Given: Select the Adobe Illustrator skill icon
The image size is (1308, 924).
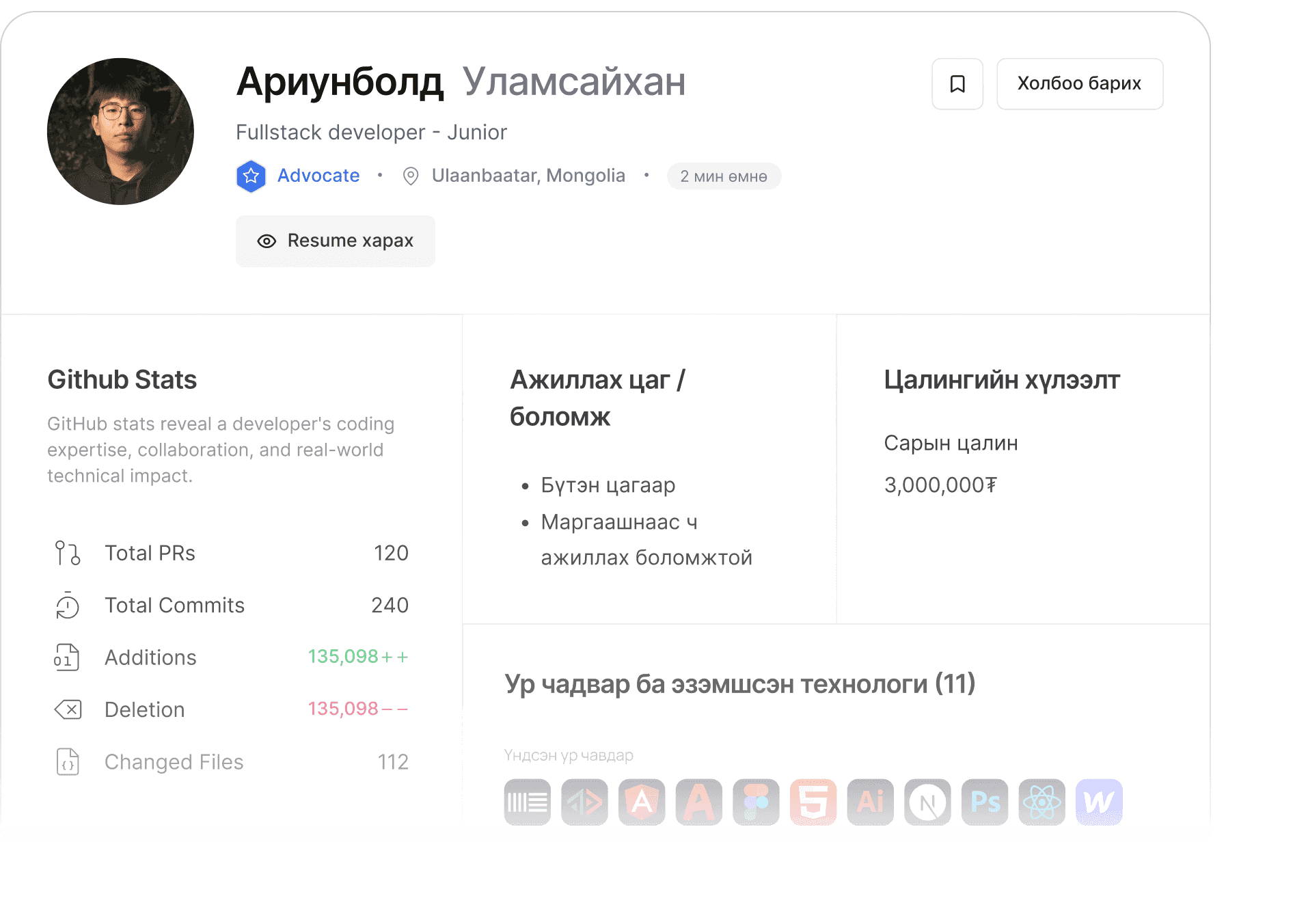Looking at the screenshot, I should point(871,802).
